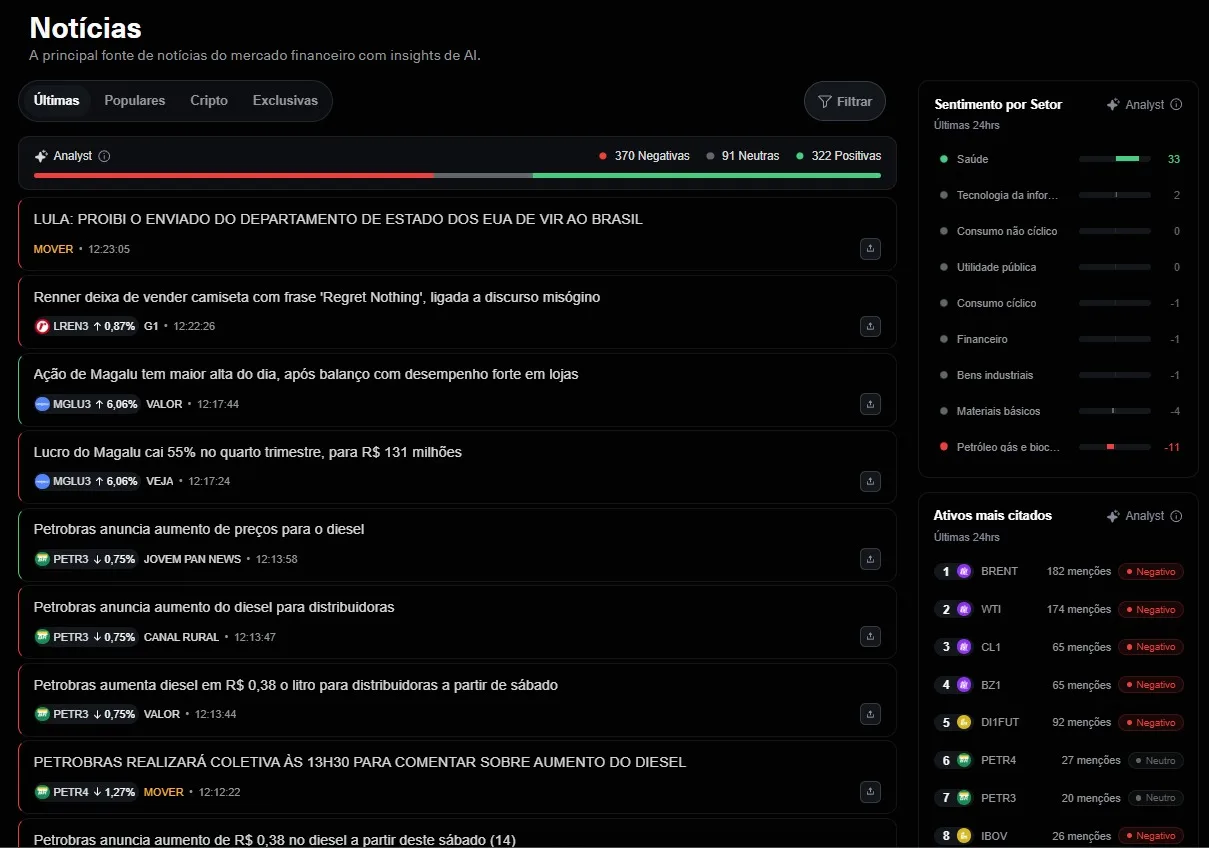Open the Filtrar filter options

(845, 101)
